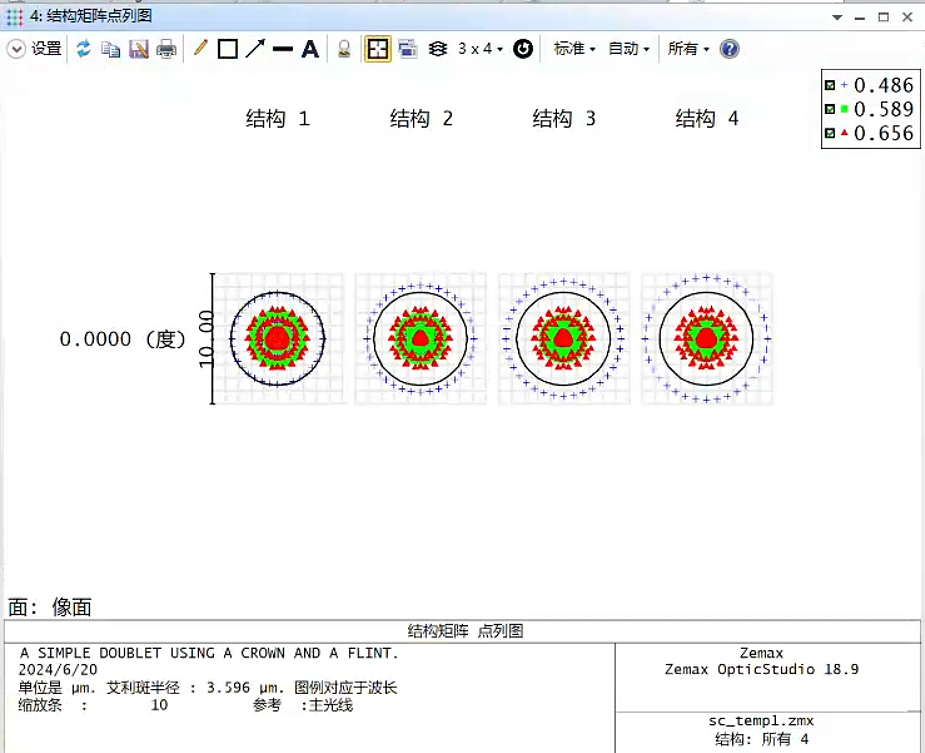Print the spot diagram via printer icon
The width and height of the screenshot is (925, 753).
coord(166,49)
